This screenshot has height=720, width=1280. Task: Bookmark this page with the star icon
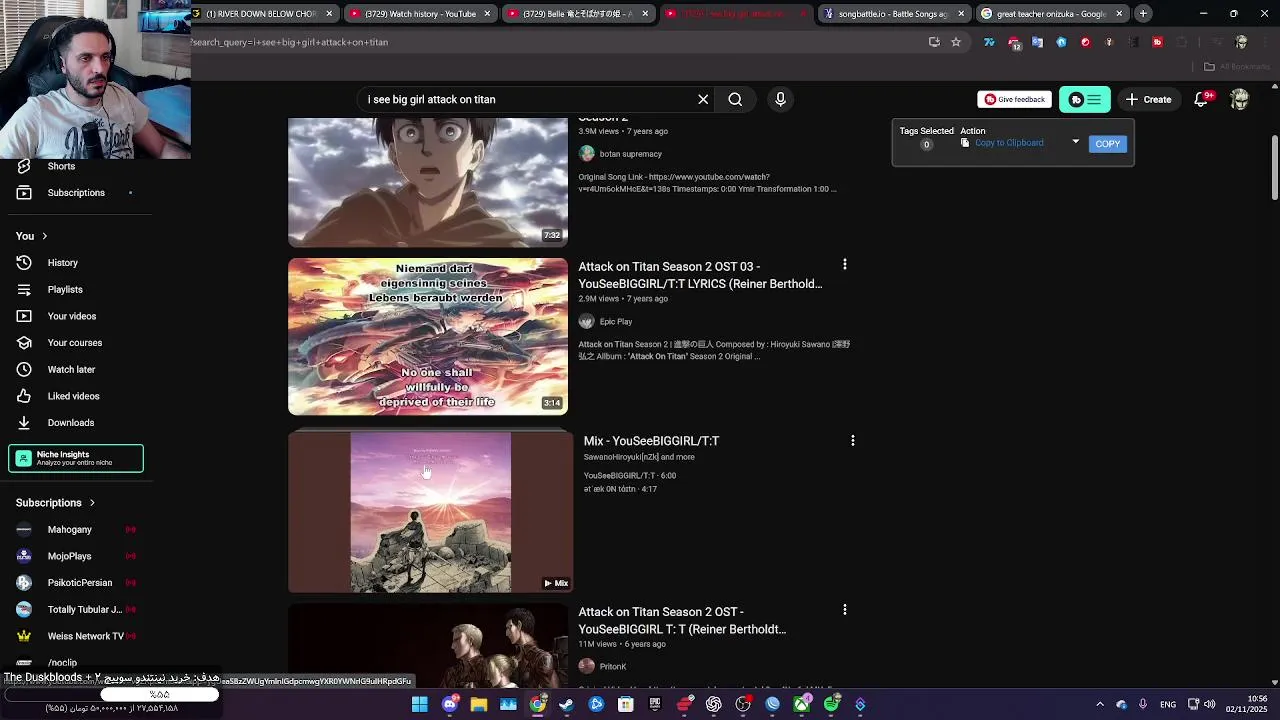[x=956, y=42]
